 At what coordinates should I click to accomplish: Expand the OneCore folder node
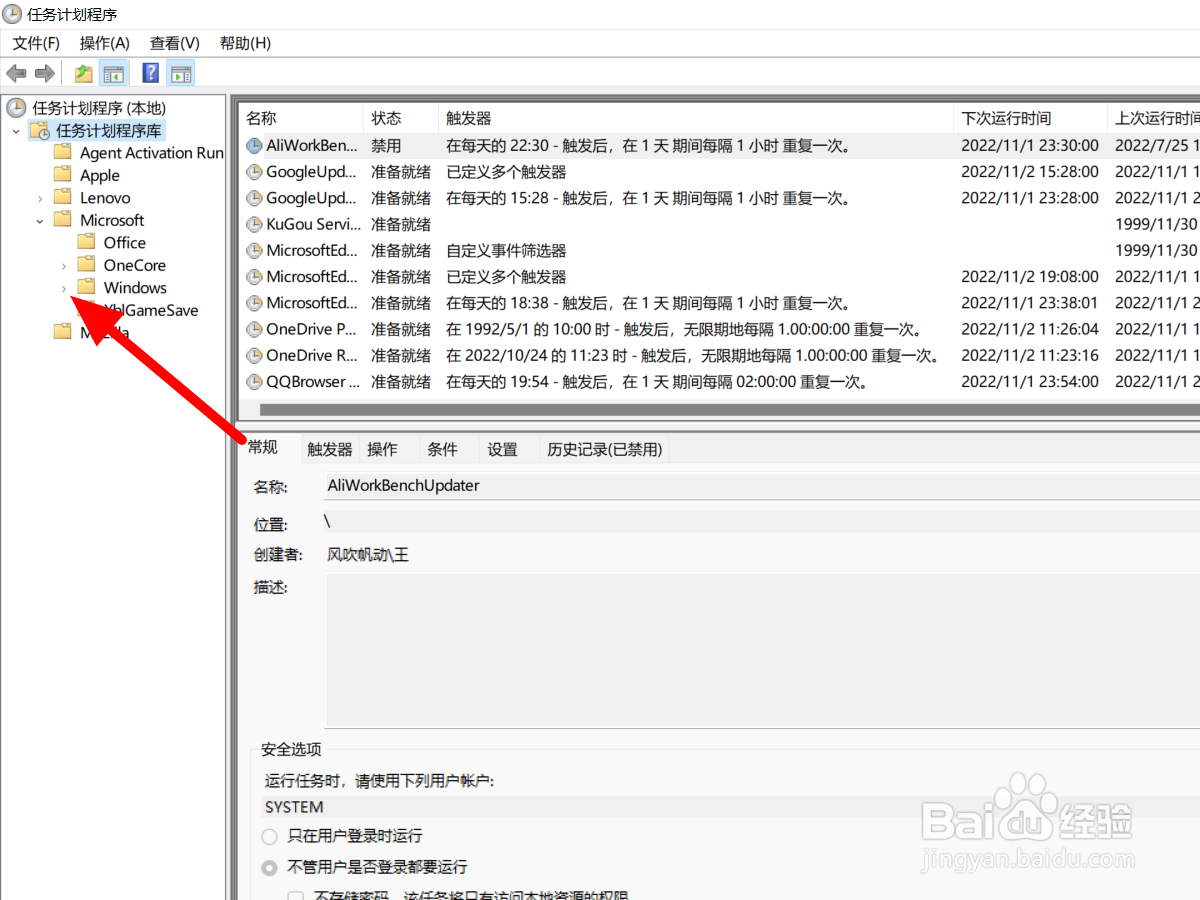click(64, 266)
